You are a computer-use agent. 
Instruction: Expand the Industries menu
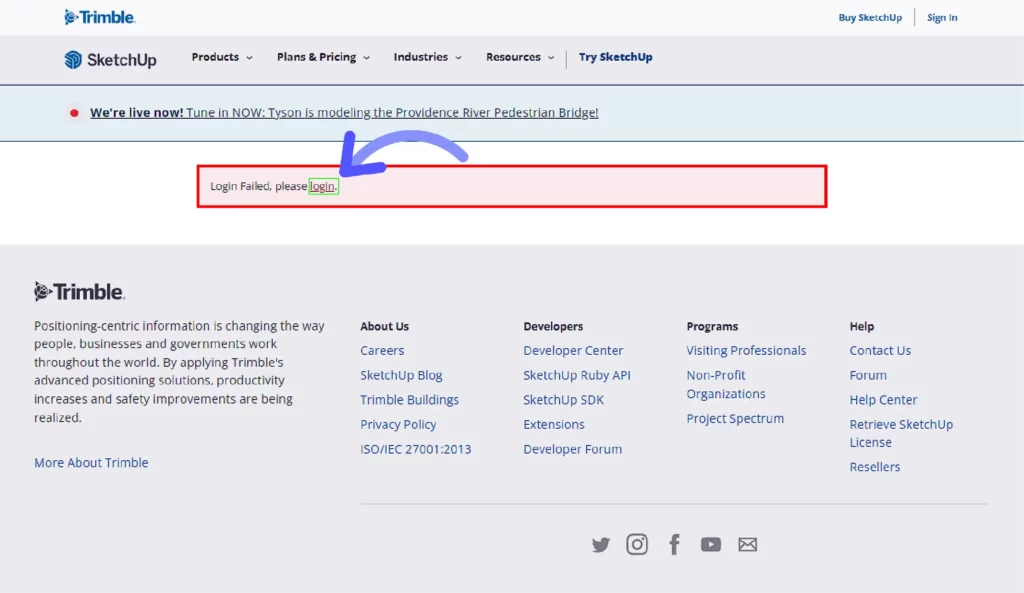[x=427, y=57]
